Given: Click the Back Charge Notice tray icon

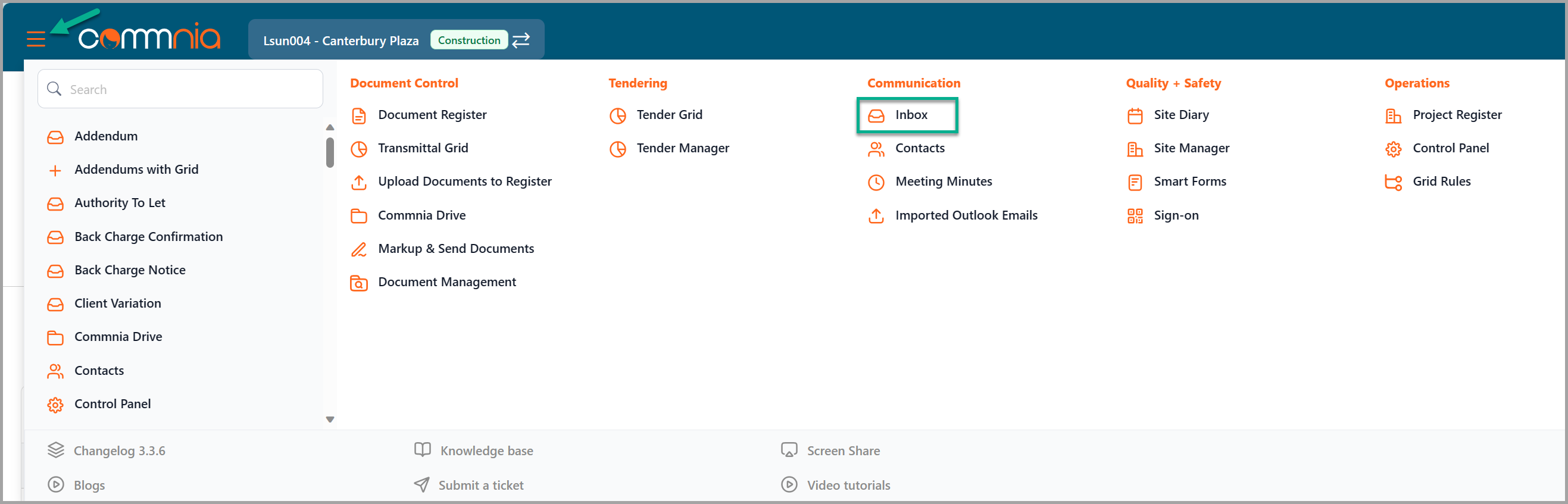Looking at the screenshot, I should tap(55, 271).
